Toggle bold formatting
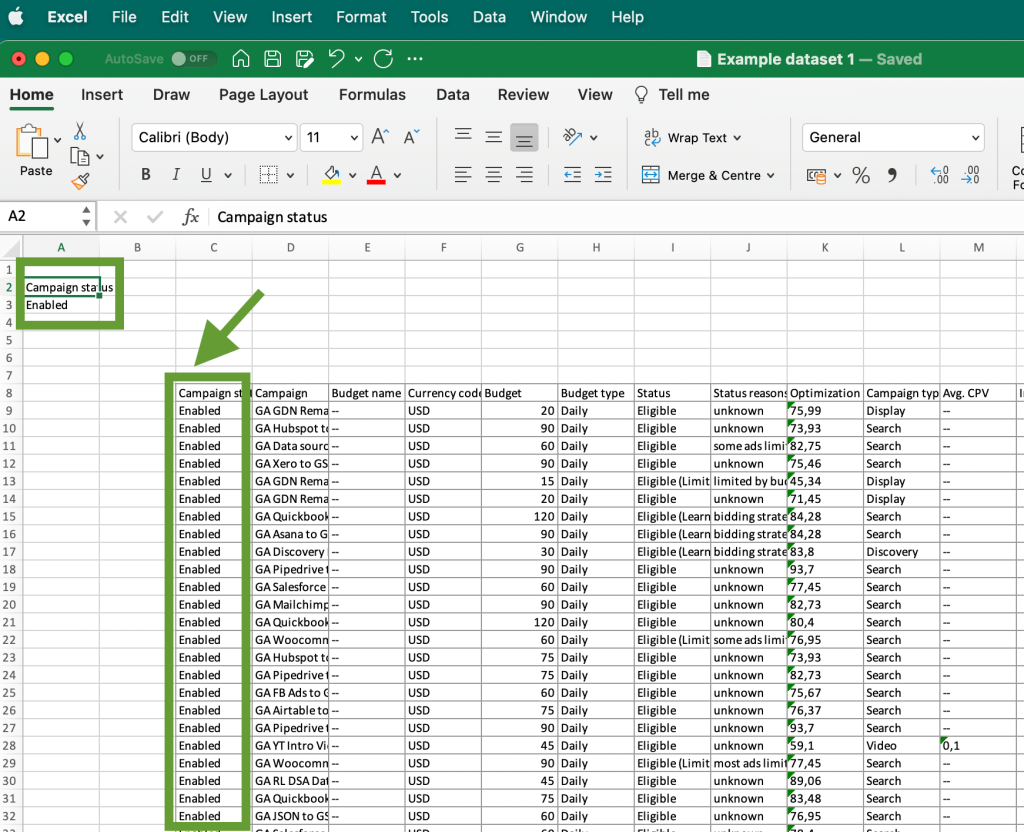The width and height of the screenshot is (1024, 832). (x=145, y=174)
